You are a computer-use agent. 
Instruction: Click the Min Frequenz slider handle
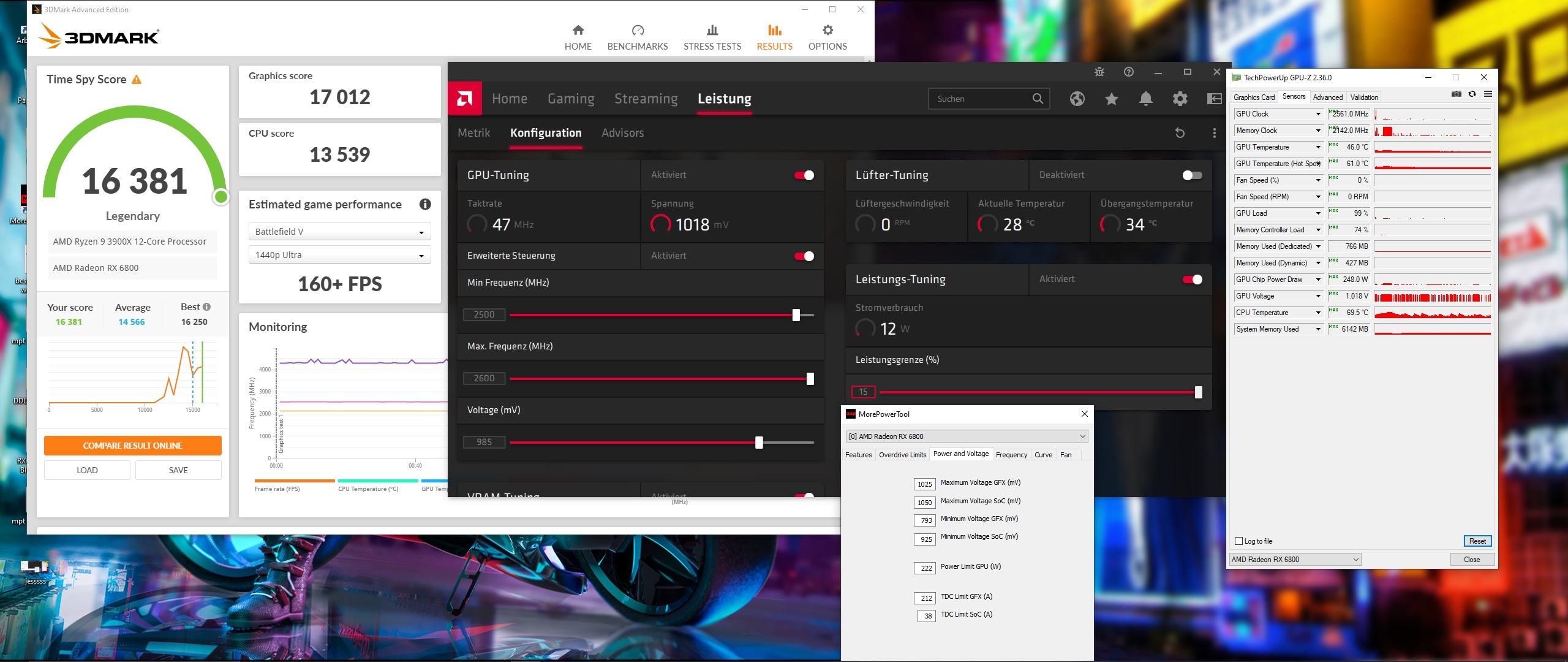[796, 315]
